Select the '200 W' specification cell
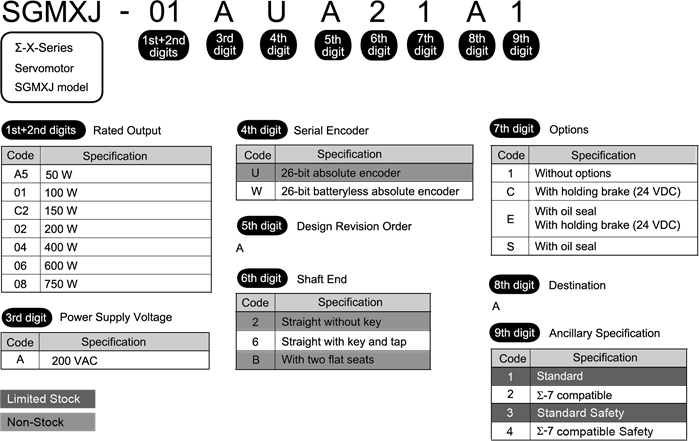This screenshot has width=699, height=441. [x=126, y=229]
